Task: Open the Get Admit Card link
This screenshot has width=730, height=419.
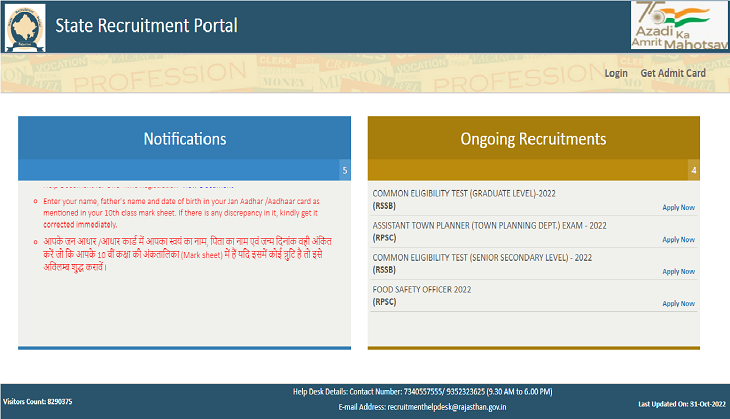Action: [673, 73]
